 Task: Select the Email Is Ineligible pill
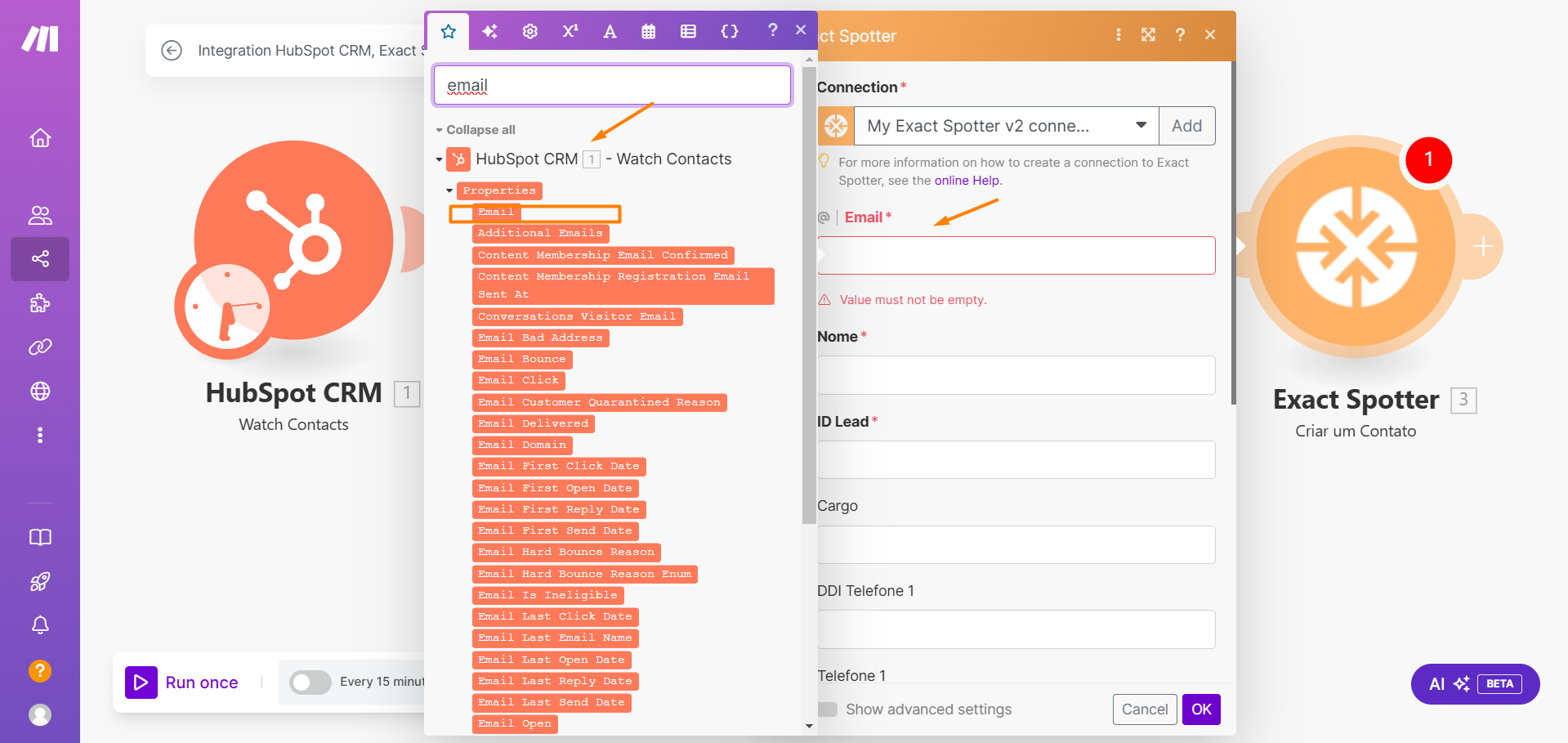tap(547, 596)
